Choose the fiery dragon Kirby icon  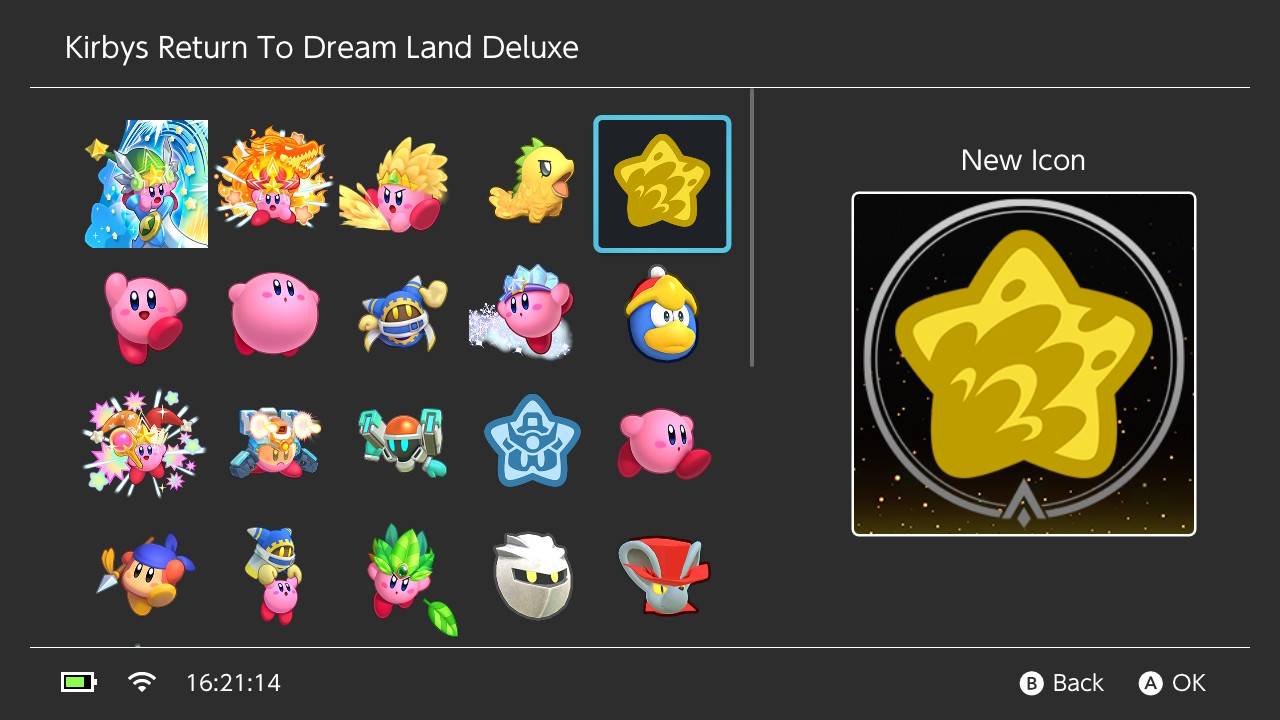(272, 180)
